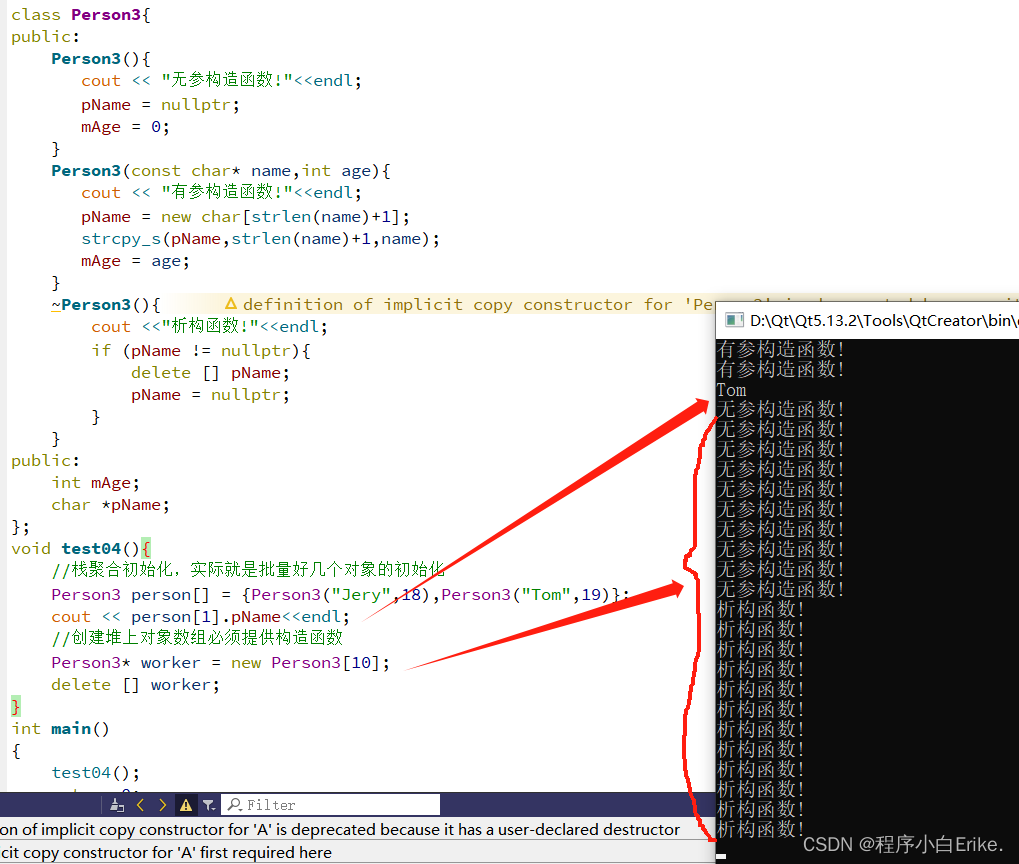Click the 'class Person3{' declaration line

81,14
